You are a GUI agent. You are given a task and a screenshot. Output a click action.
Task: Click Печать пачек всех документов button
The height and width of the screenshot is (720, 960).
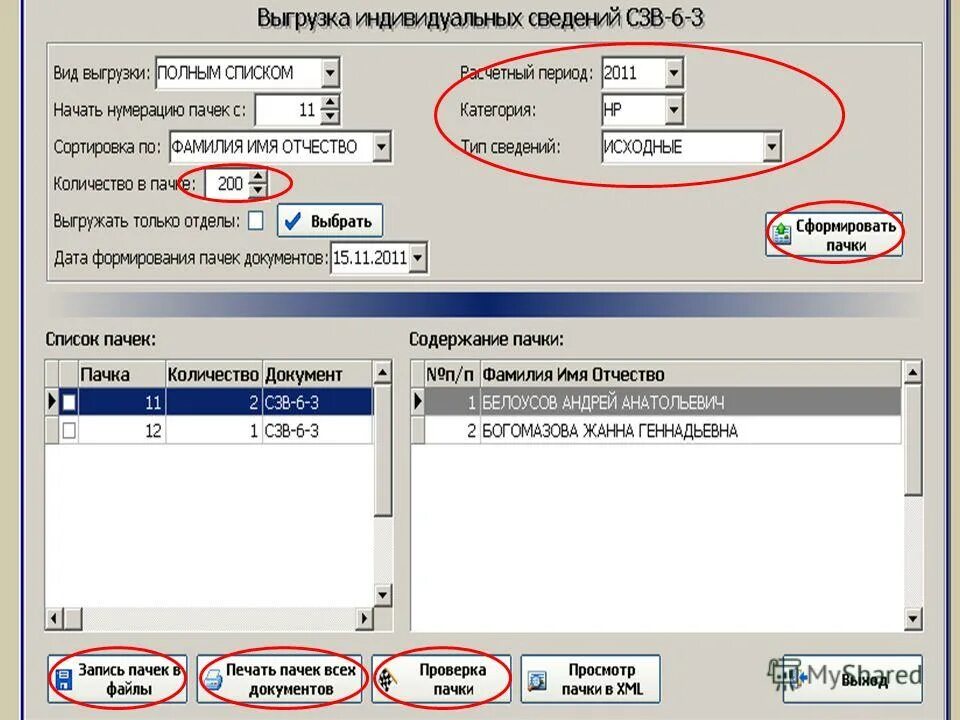coord(279,680)
